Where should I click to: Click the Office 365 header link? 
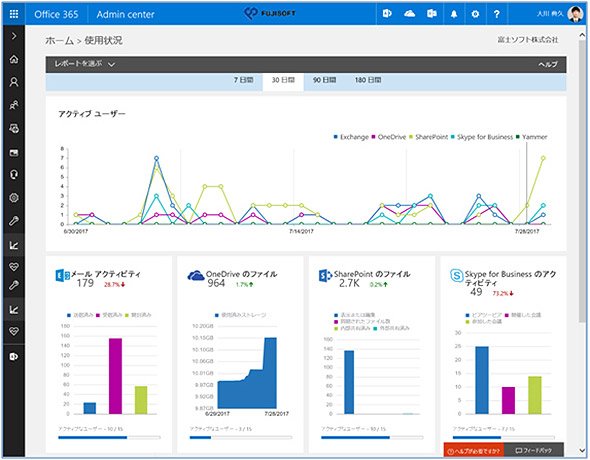click(56, 14)
